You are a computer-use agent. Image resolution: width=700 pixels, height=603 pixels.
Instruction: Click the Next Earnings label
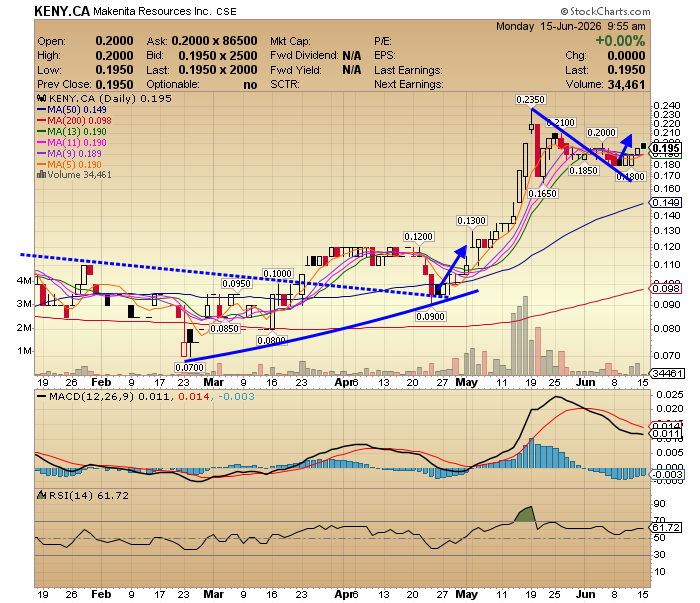(x=408, y=84)
